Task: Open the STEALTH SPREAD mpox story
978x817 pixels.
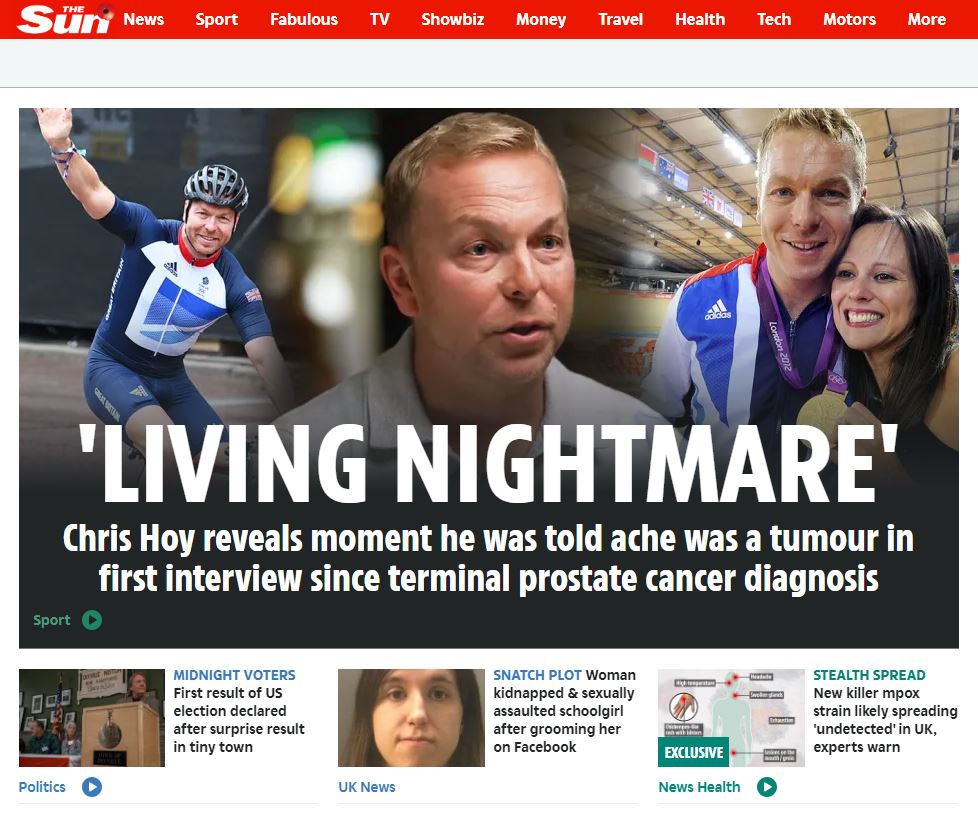Action: 885,711
